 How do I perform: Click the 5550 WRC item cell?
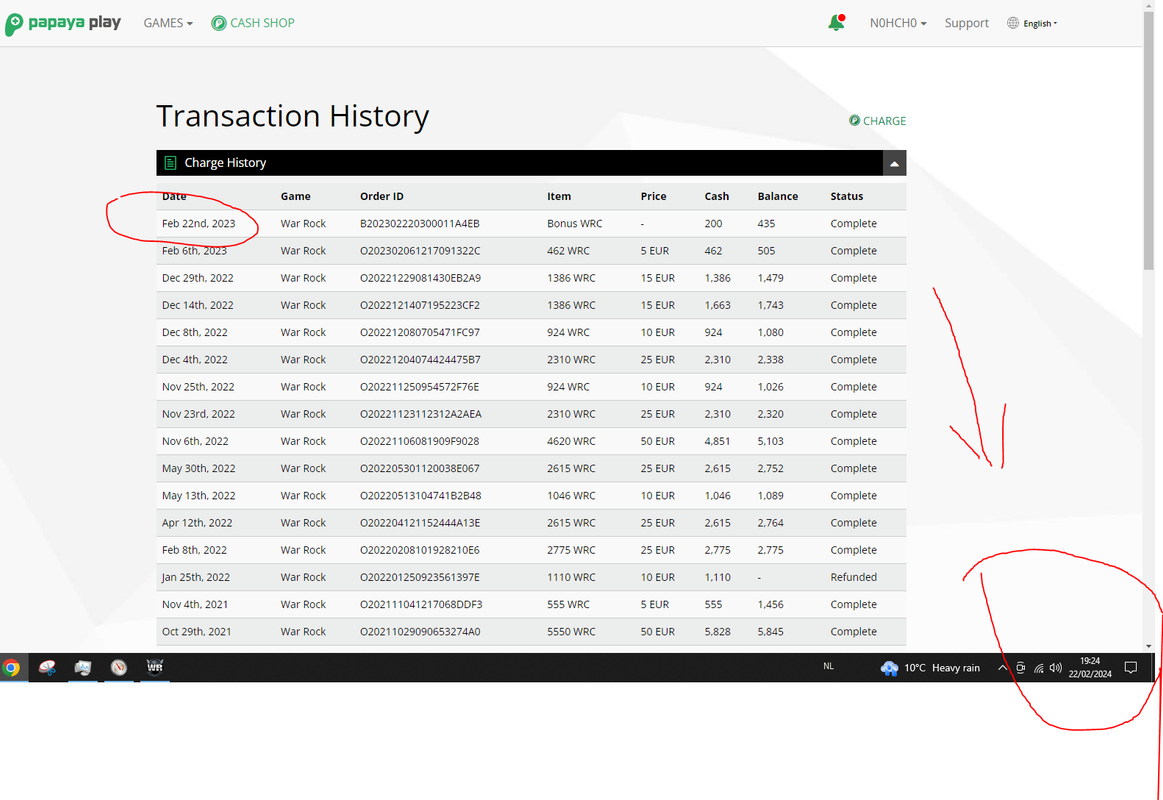[571, 632]
